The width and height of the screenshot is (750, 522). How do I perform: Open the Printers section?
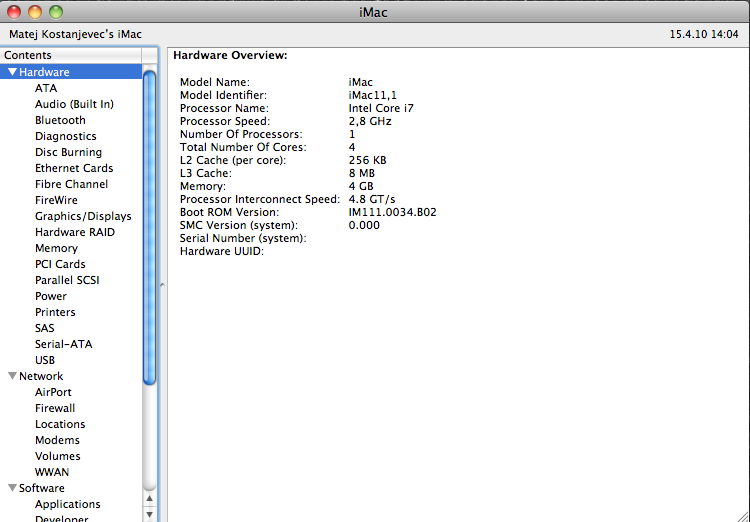(x=55, y=312)
